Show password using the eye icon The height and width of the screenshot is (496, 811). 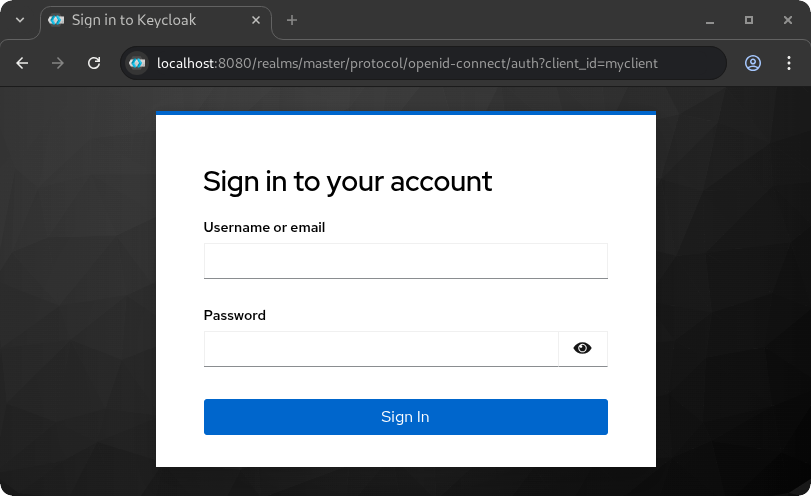(x=583, y=349)
